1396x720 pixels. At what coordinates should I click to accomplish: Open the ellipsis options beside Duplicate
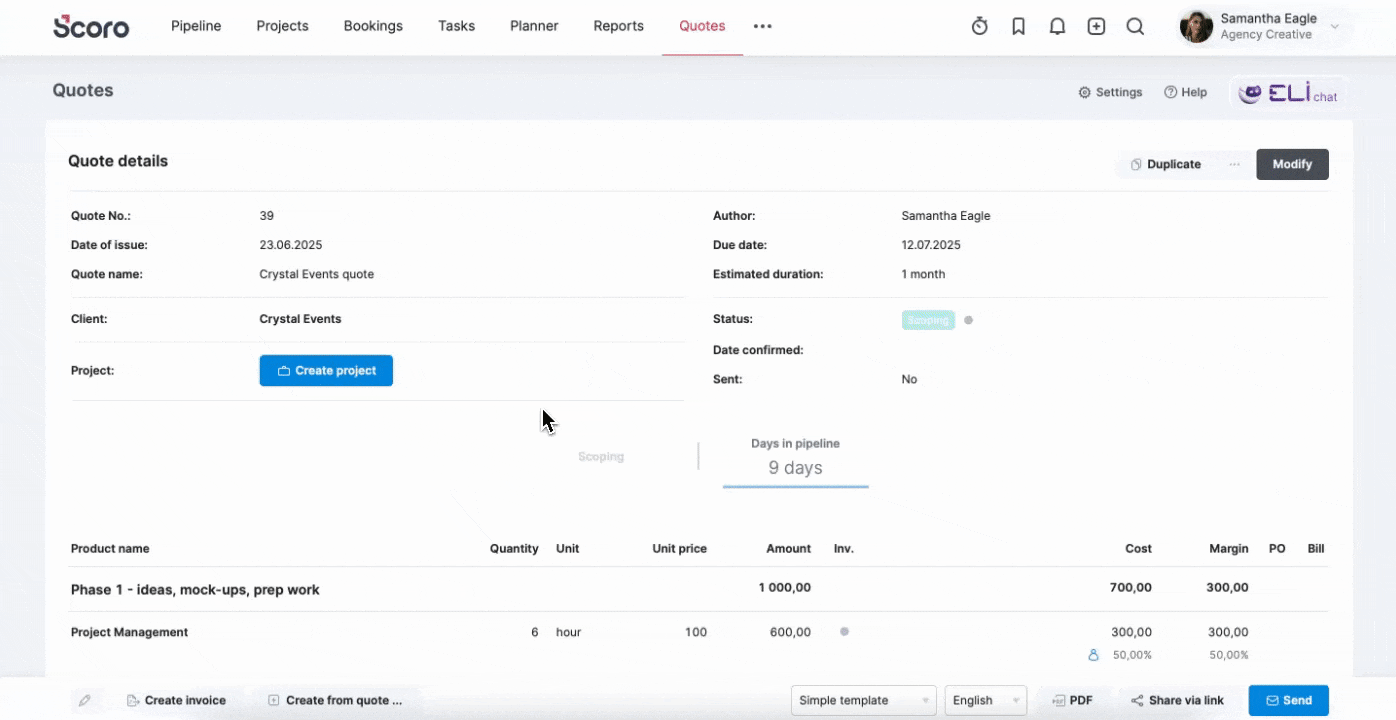coord(1235,164)
